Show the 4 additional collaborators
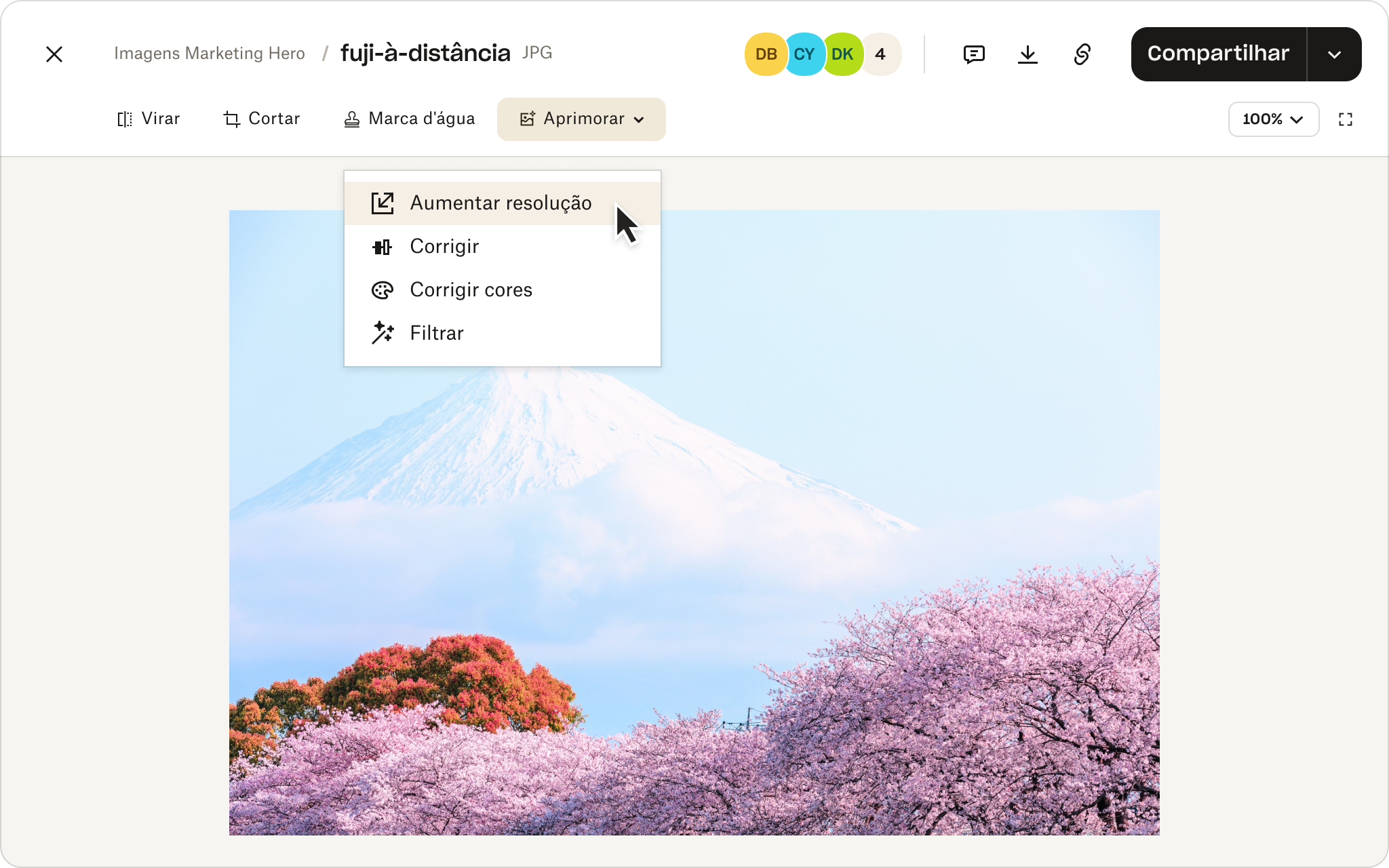This screenshot has height=868, width=1389. click(x=881, y=54)
